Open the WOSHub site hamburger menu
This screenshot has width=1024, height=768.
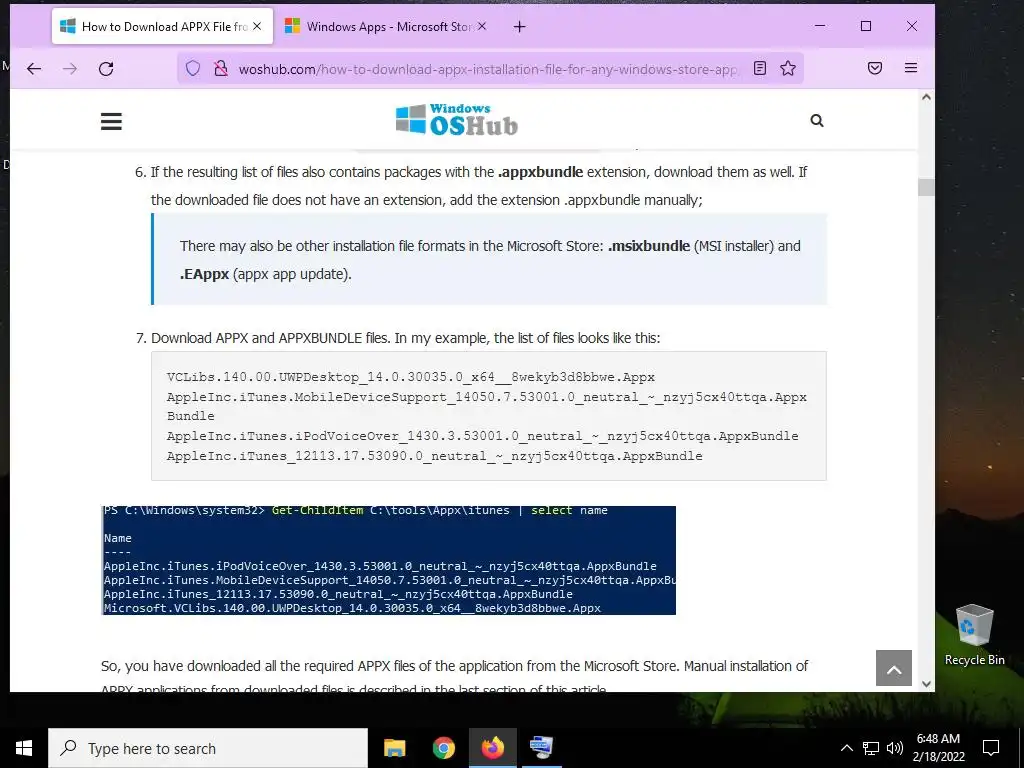point(111,121)
